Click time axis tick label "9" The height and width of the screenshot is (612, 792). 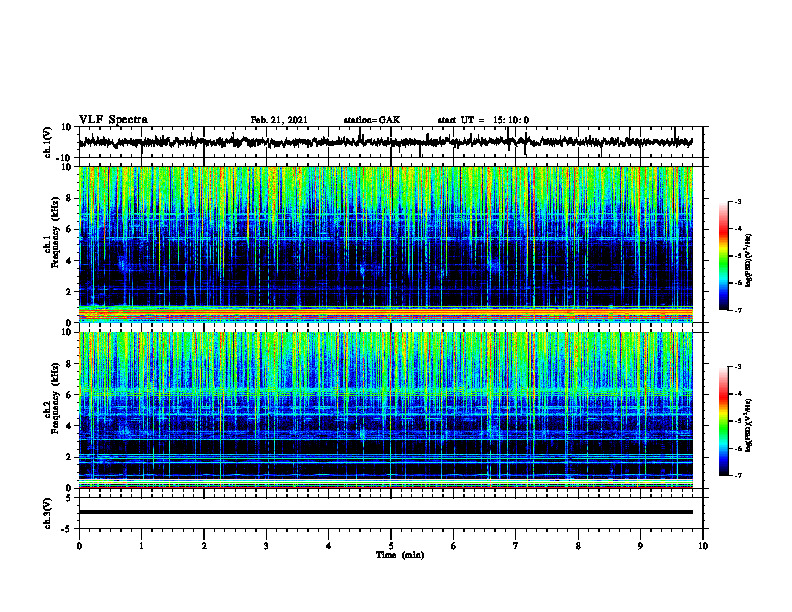(640, 546)
